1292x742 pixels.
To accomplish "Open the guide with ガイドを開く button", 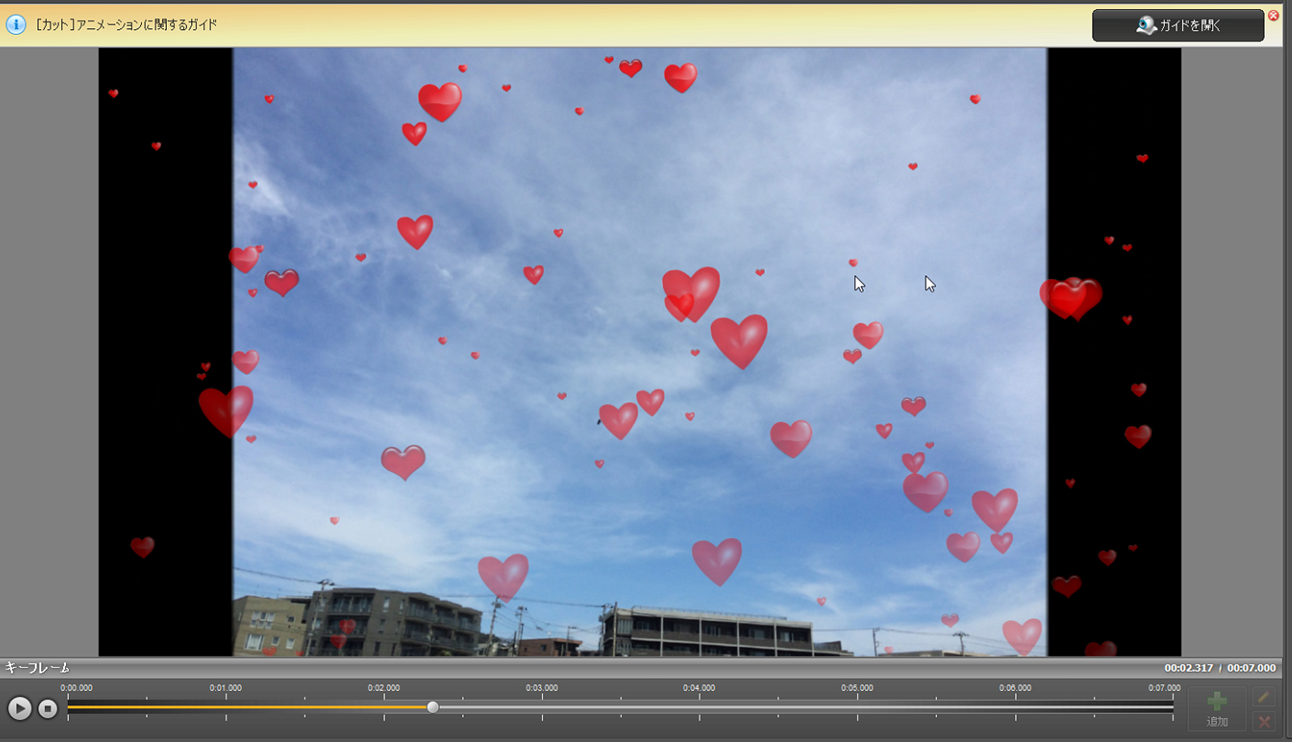I will pyautogui.click(x=1177, y=26).
